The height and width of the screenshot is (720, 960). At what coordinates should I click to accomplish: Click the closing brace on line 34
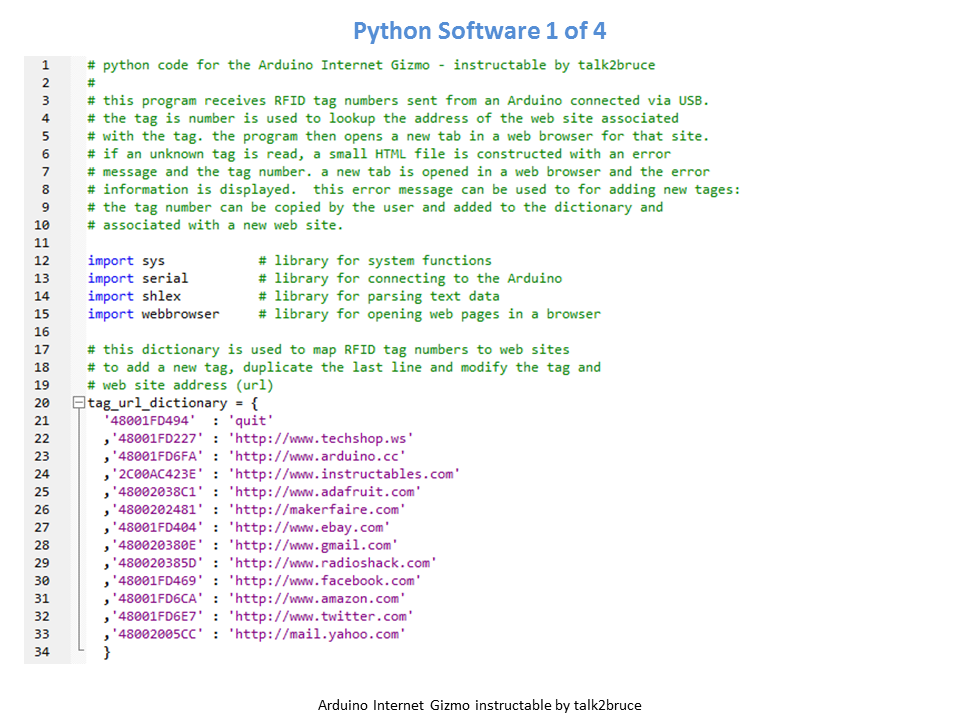click(x=107, y=652)
